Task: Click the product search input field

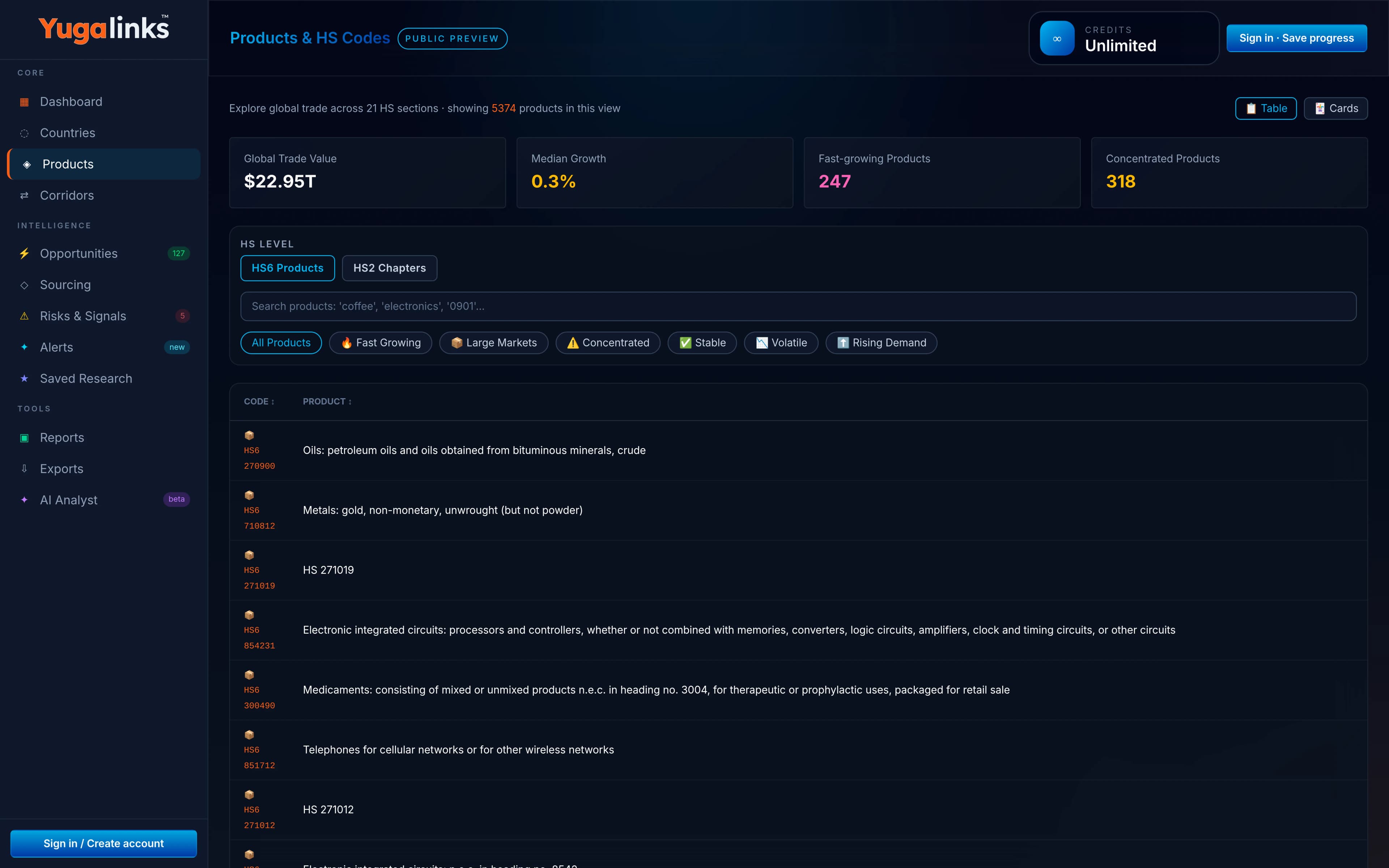Action: pos(798,307)
